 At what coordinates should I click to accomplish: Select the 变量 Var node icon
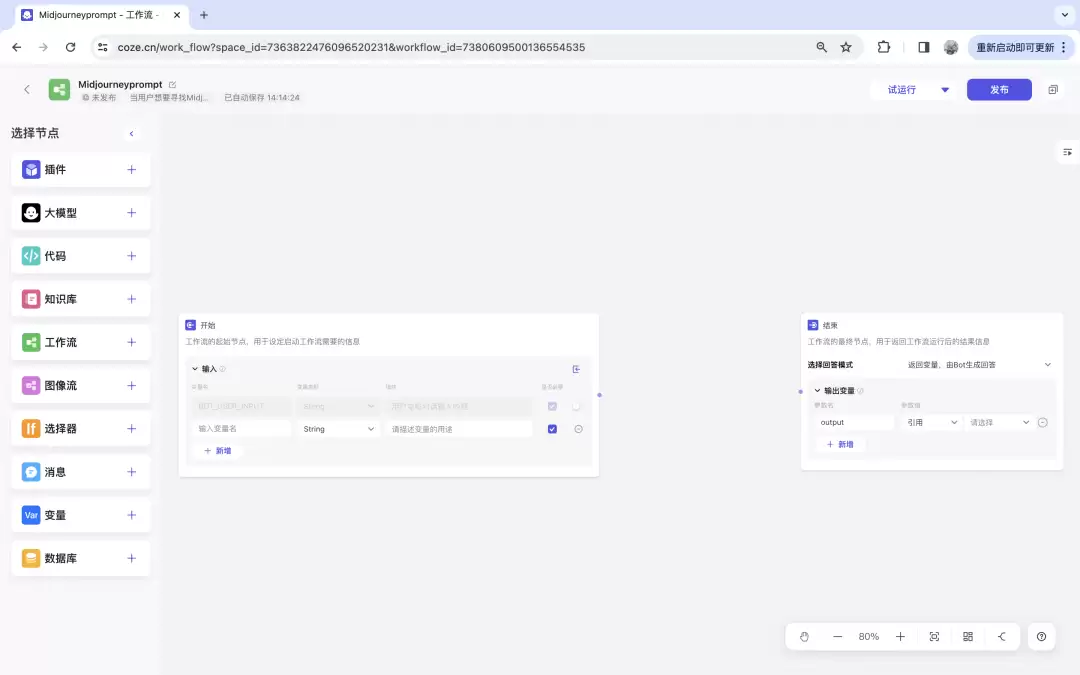click(31, 515)
